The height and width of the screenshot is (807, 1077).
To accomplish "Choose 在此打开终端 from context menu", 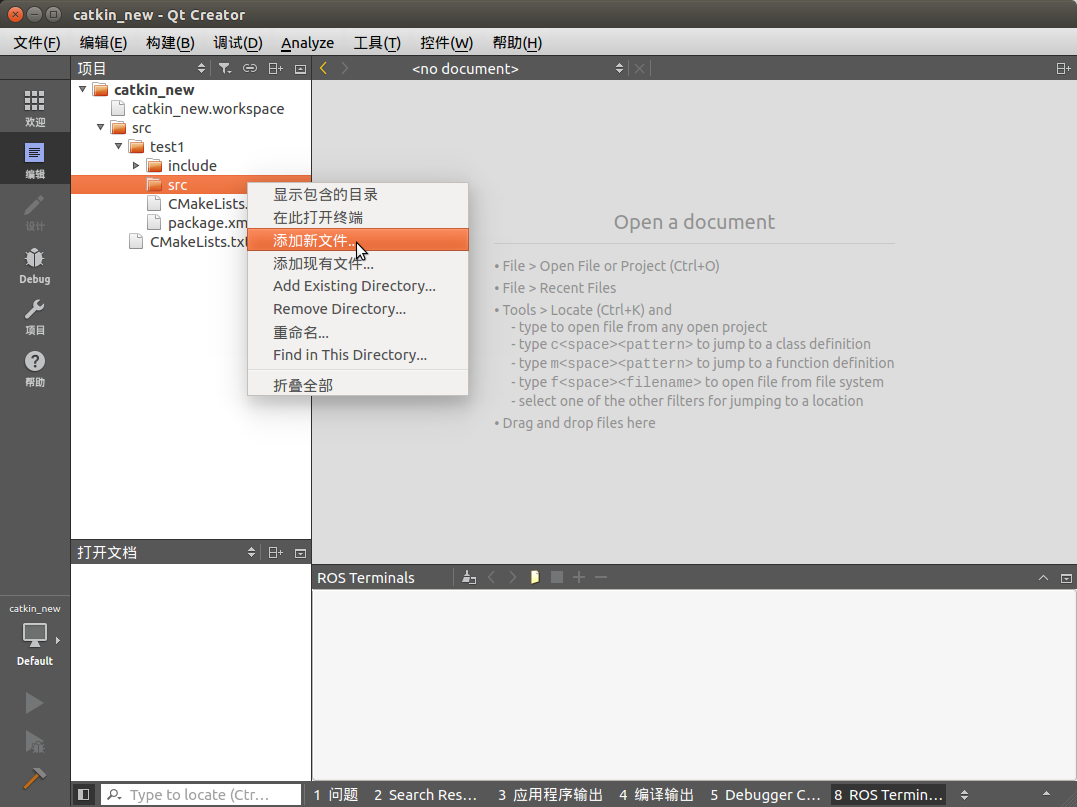I will (358, 217).
